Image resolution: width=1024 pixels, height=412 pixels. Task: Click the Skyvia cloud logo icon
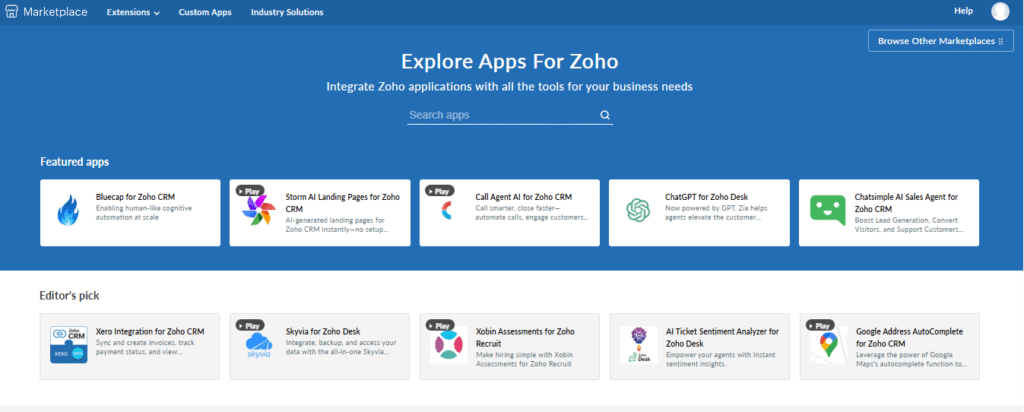point(257,346)
